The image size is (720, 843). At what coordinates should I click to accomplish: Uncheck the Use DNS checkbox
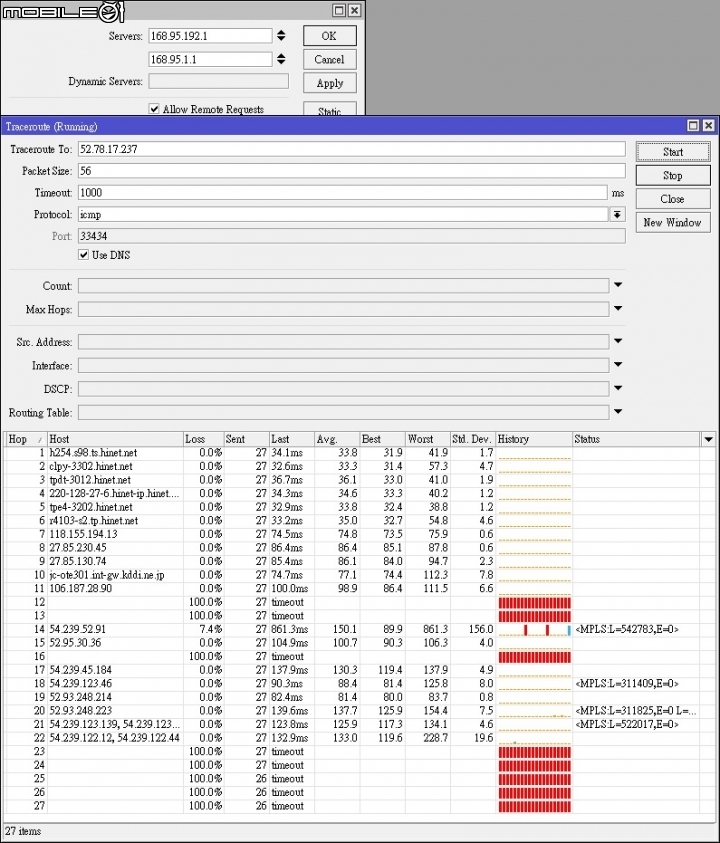click(83, 255)
